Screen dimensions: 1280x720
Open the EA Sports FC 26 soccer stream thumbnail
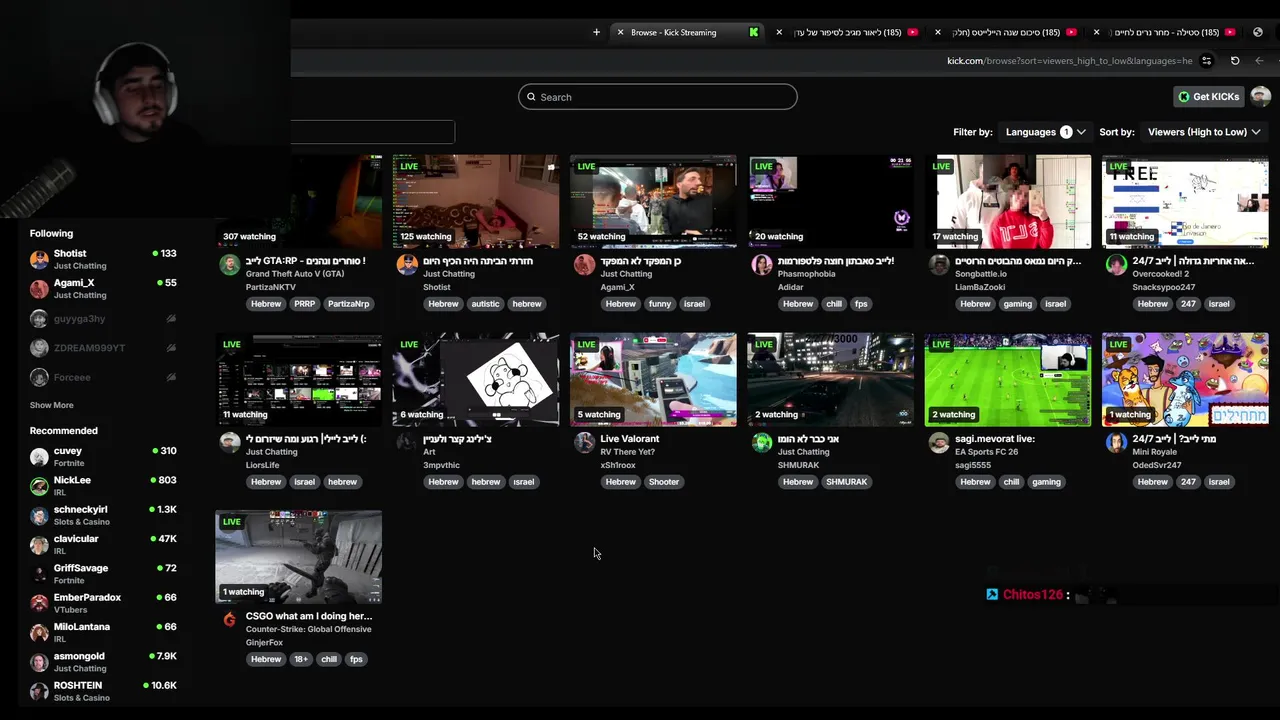[x=1008, y=379]
